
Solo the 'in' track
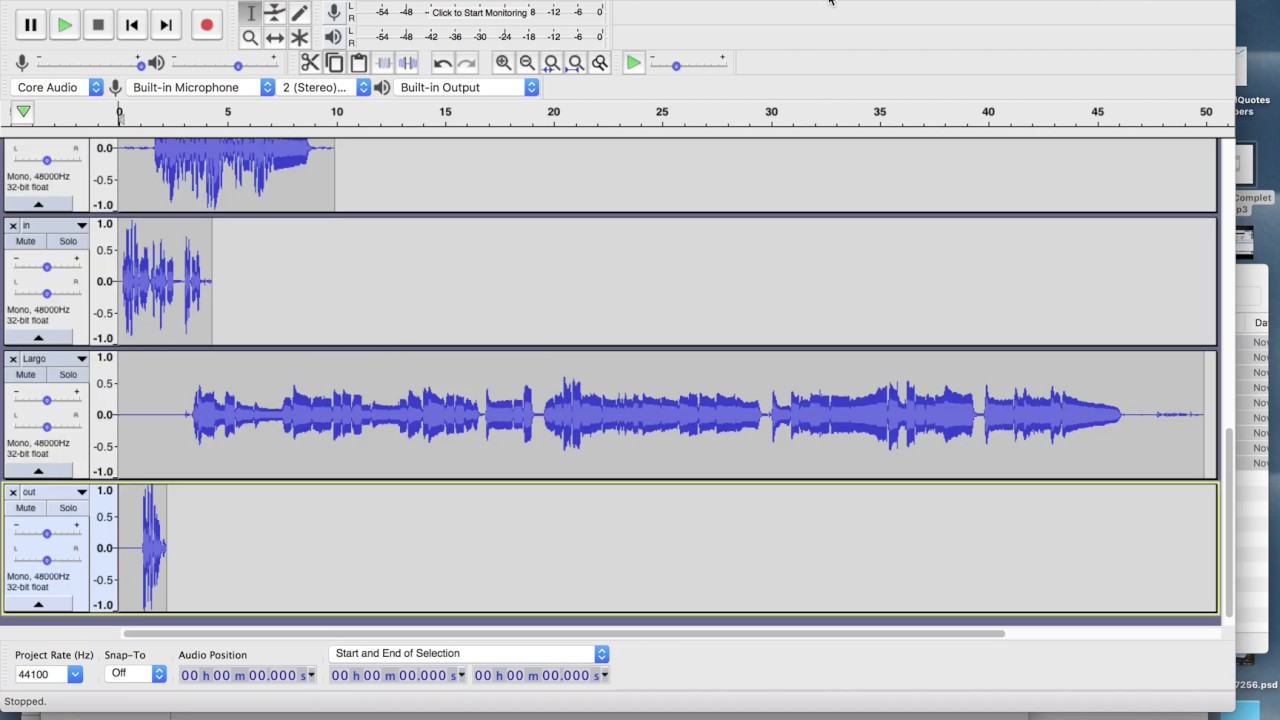point(68,241)
